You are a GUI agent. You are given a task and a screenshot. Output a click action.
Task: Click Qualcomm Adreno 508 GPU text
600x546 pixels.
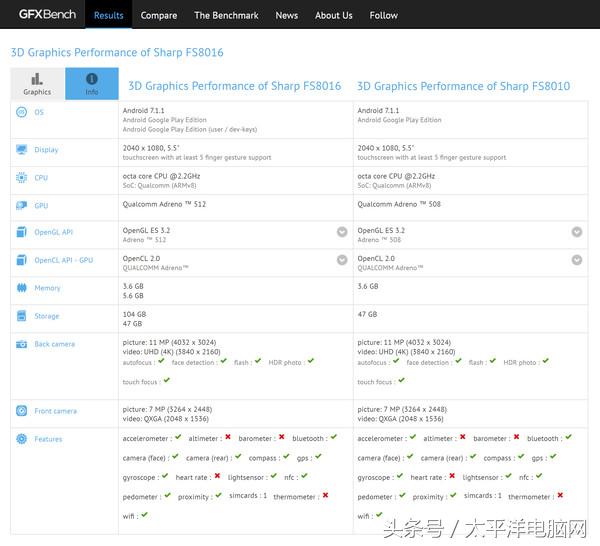[x=399, y=204]
